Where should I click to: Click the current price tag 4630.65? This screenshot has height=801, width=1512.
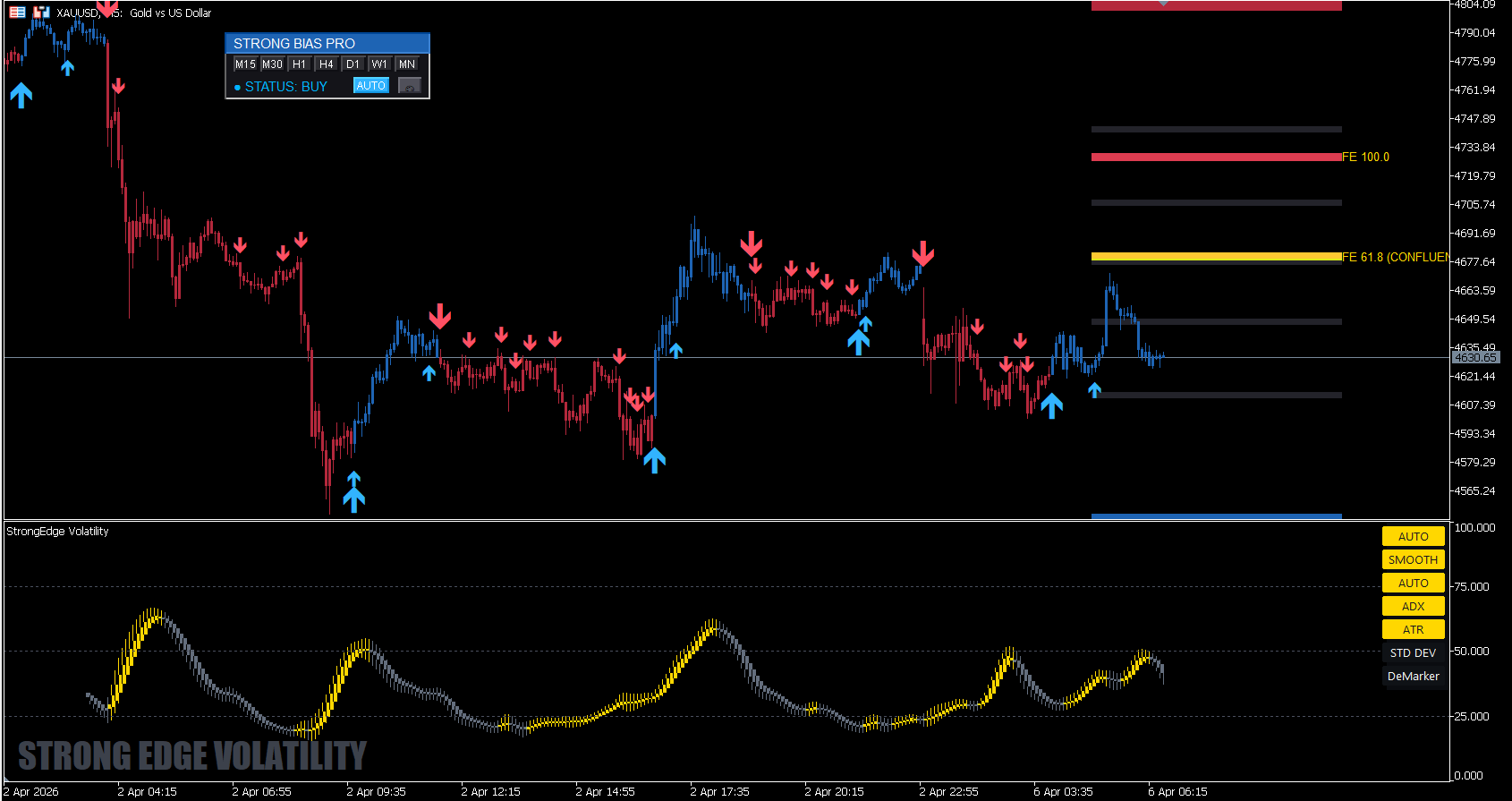1474,357
